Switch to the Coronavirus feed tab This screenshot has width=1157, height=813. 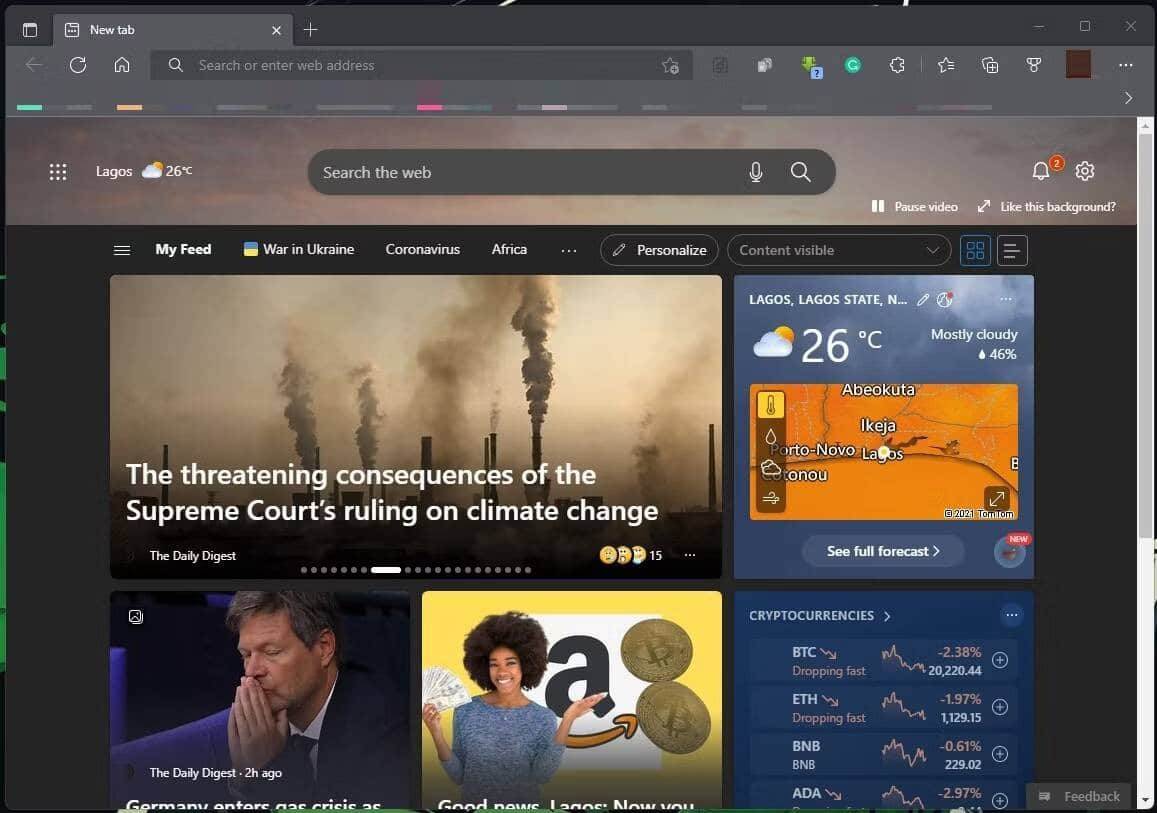pos(422,249)
